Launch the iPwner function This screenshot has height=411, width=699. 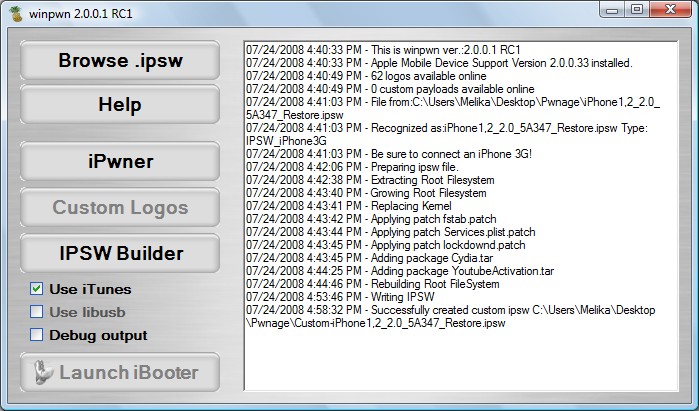[x=120, y=161]
